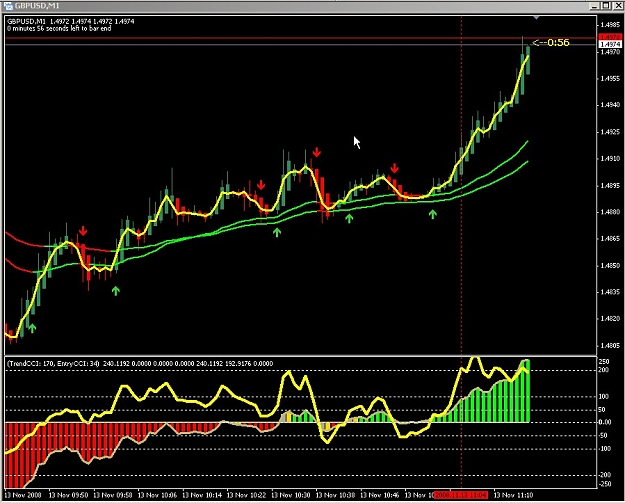Click the '0 minutes 56 seconds left to bar end' label
This screenshot has height=503, width=625.
59,29
